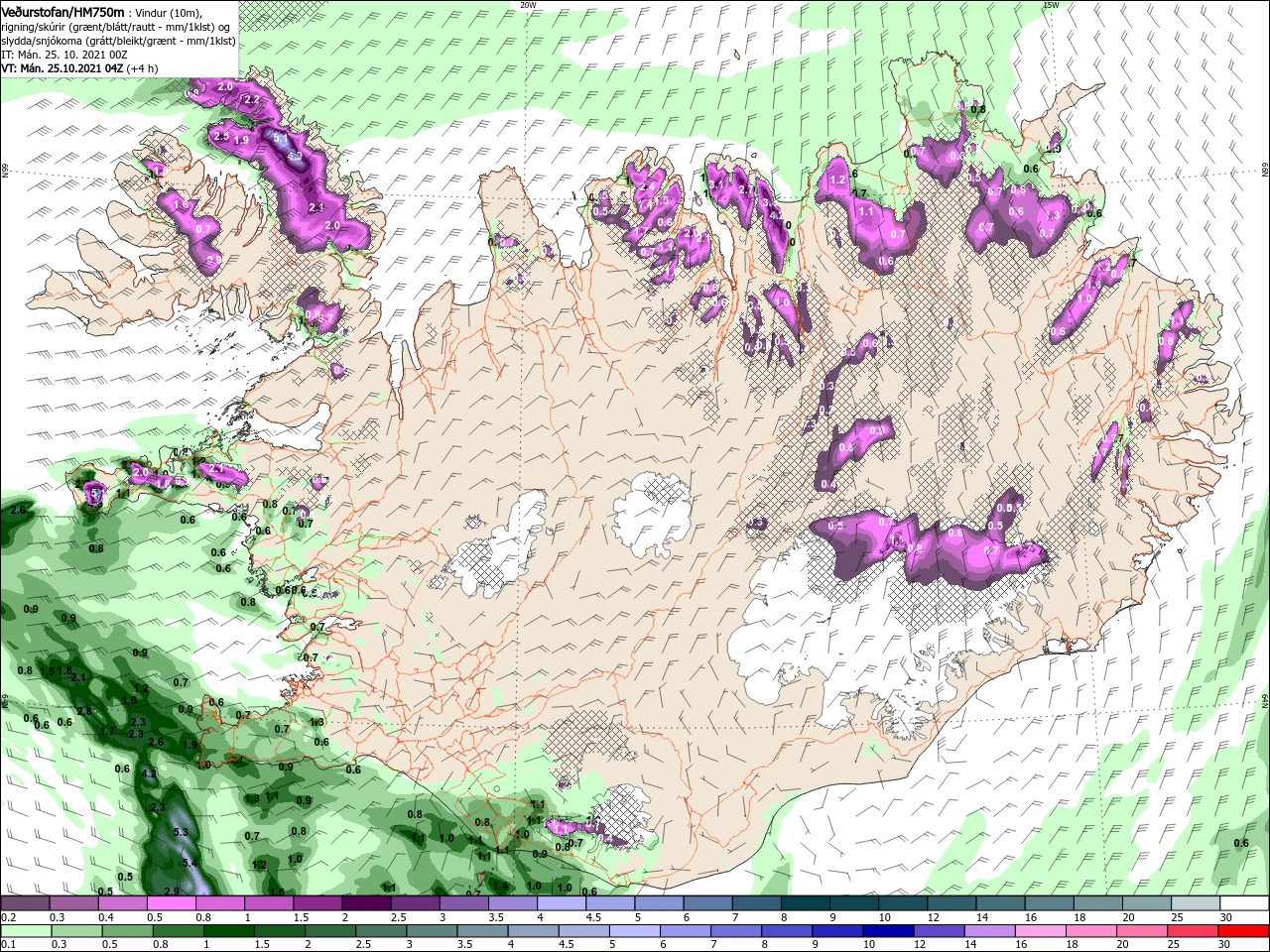Click the '0.2' label on the purple scale
The width and height of the screenshot is (1270, 952).
pyautogui.click(x=9, y=917)
